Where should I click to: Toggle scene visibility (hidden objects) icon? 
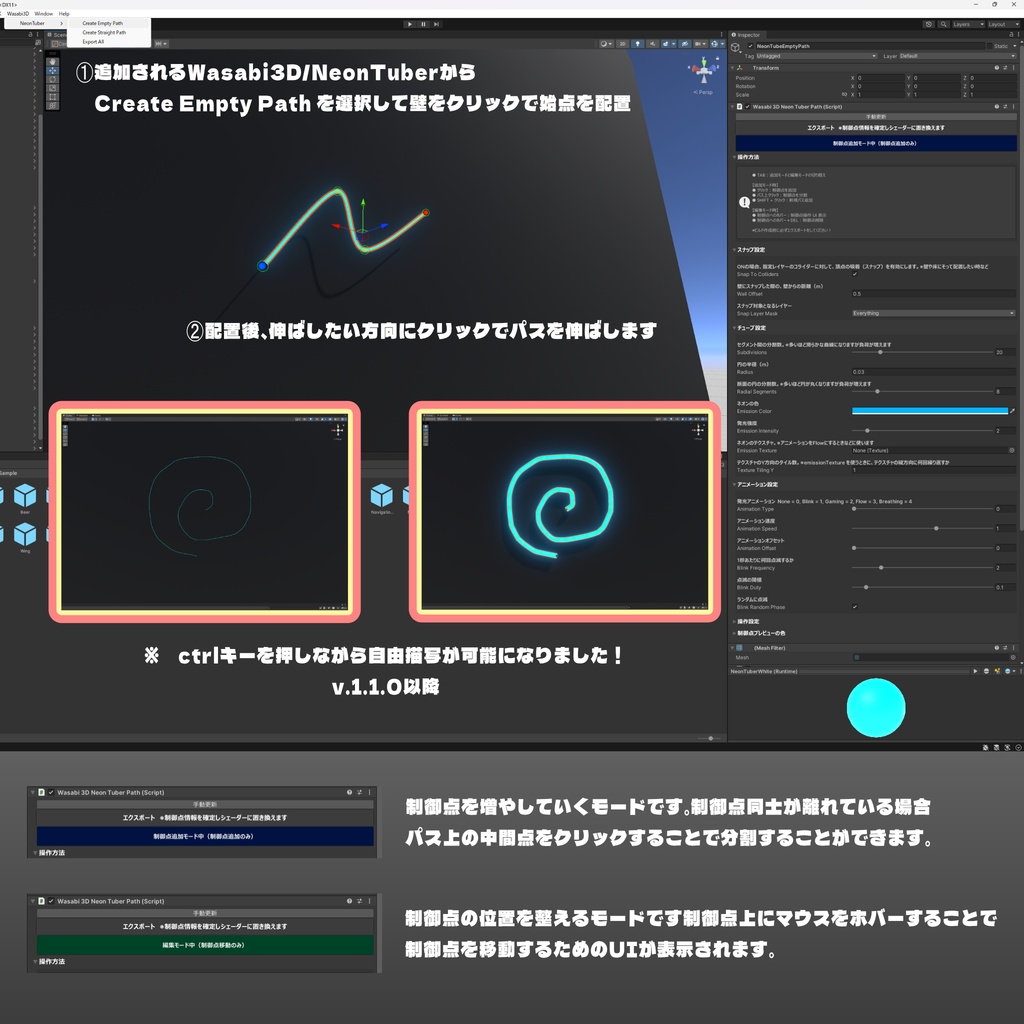pos(684,44)
